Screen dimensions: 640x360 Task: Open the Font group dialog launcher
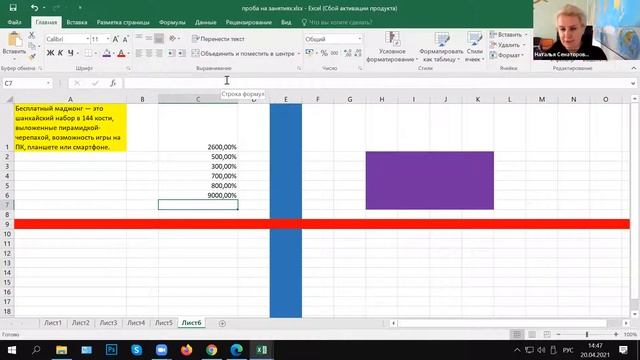click(x=128, y=68)
